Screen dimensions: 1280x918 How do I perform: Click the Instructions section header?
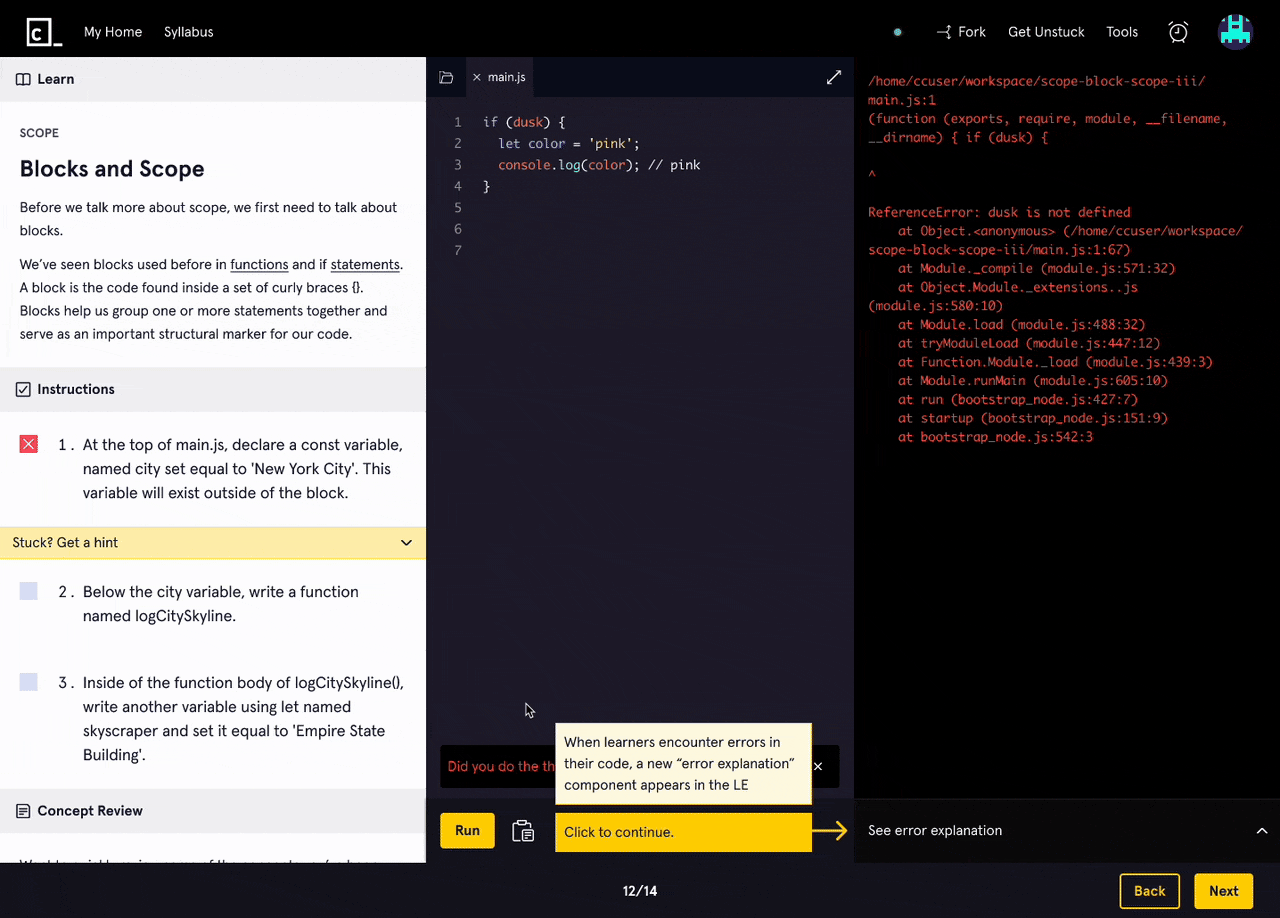(x=213, y=390)
